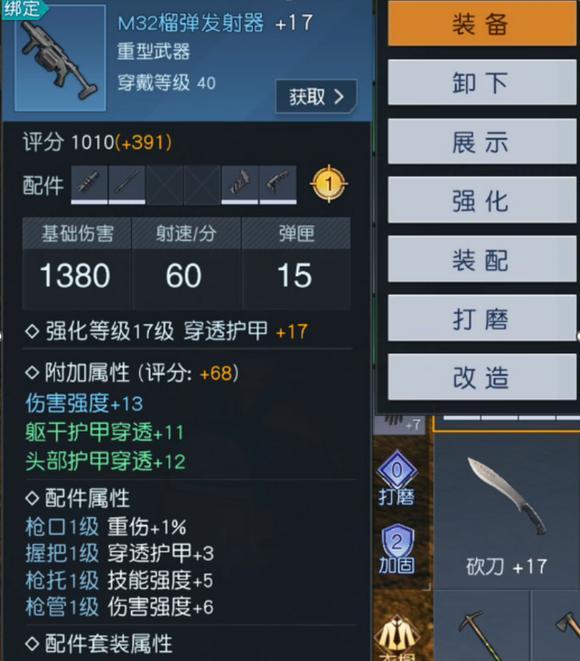
Task: Select the first muzzle attachment slot
Action: [89, 185]
